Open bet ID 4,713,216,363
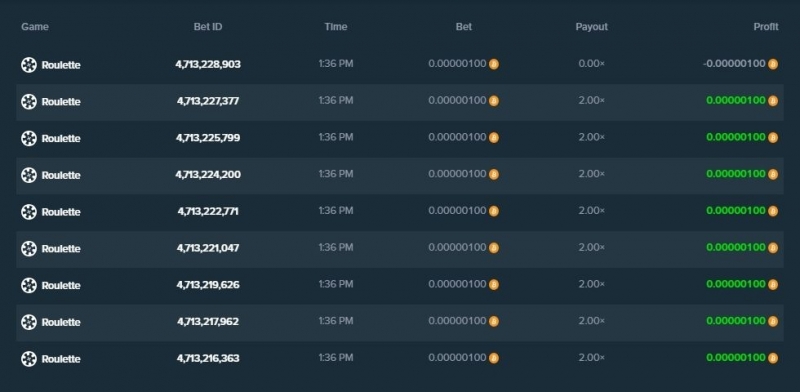Viewport: 800px width, 392px height. click(208, 358)
